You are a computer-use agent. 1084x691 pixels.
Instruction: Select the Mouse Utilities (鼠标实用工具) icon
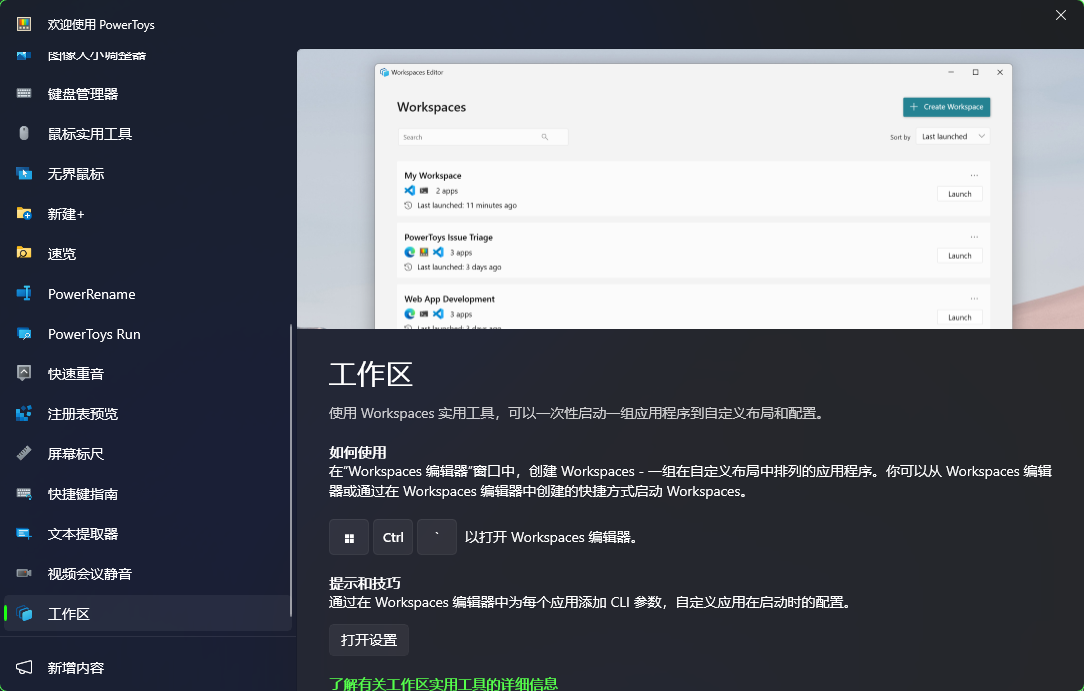coord(24,133)
